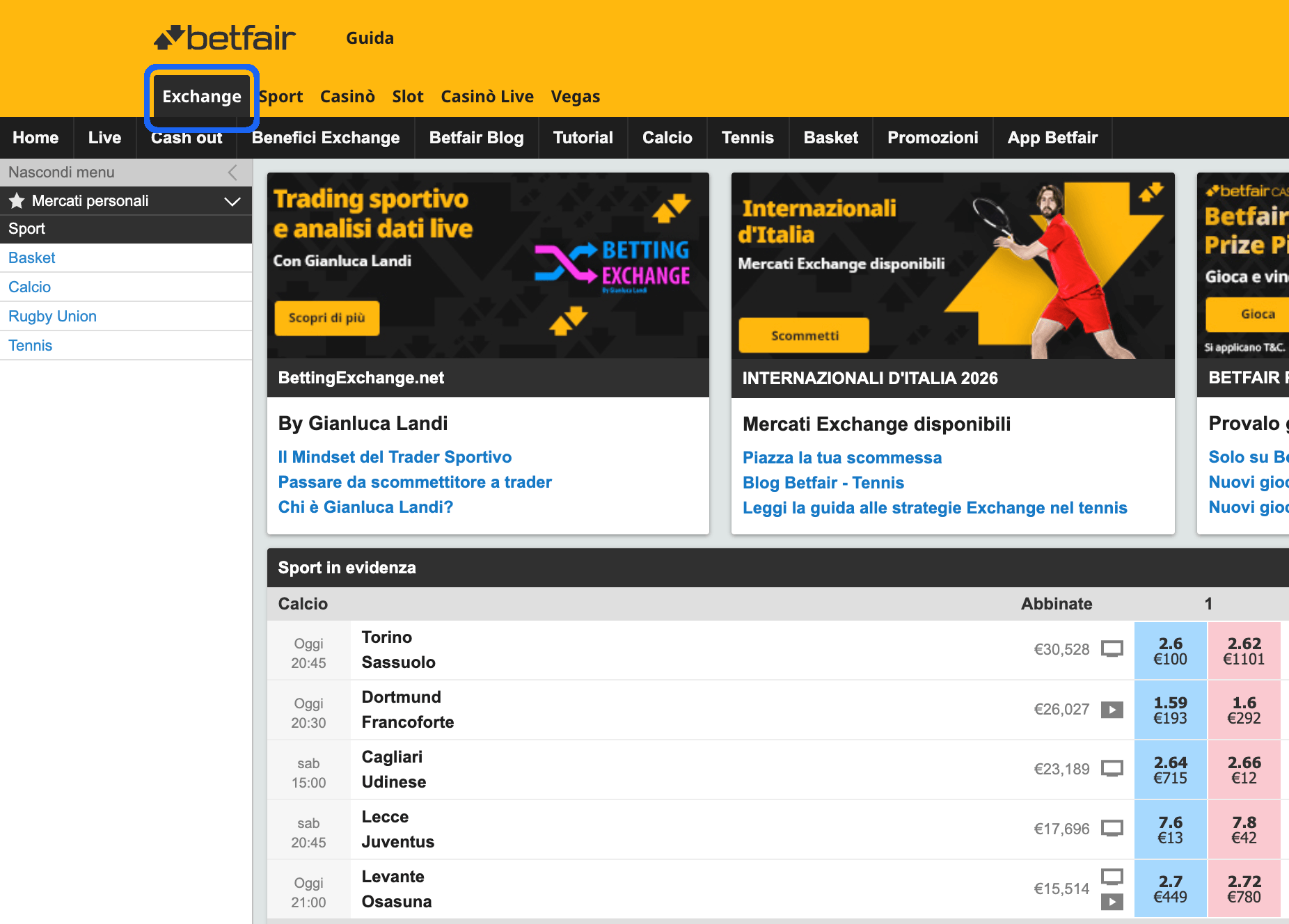This screenshot has height=924, width=1289.
Task: Open Calcio in the sidebar
Action: [126, 287]
